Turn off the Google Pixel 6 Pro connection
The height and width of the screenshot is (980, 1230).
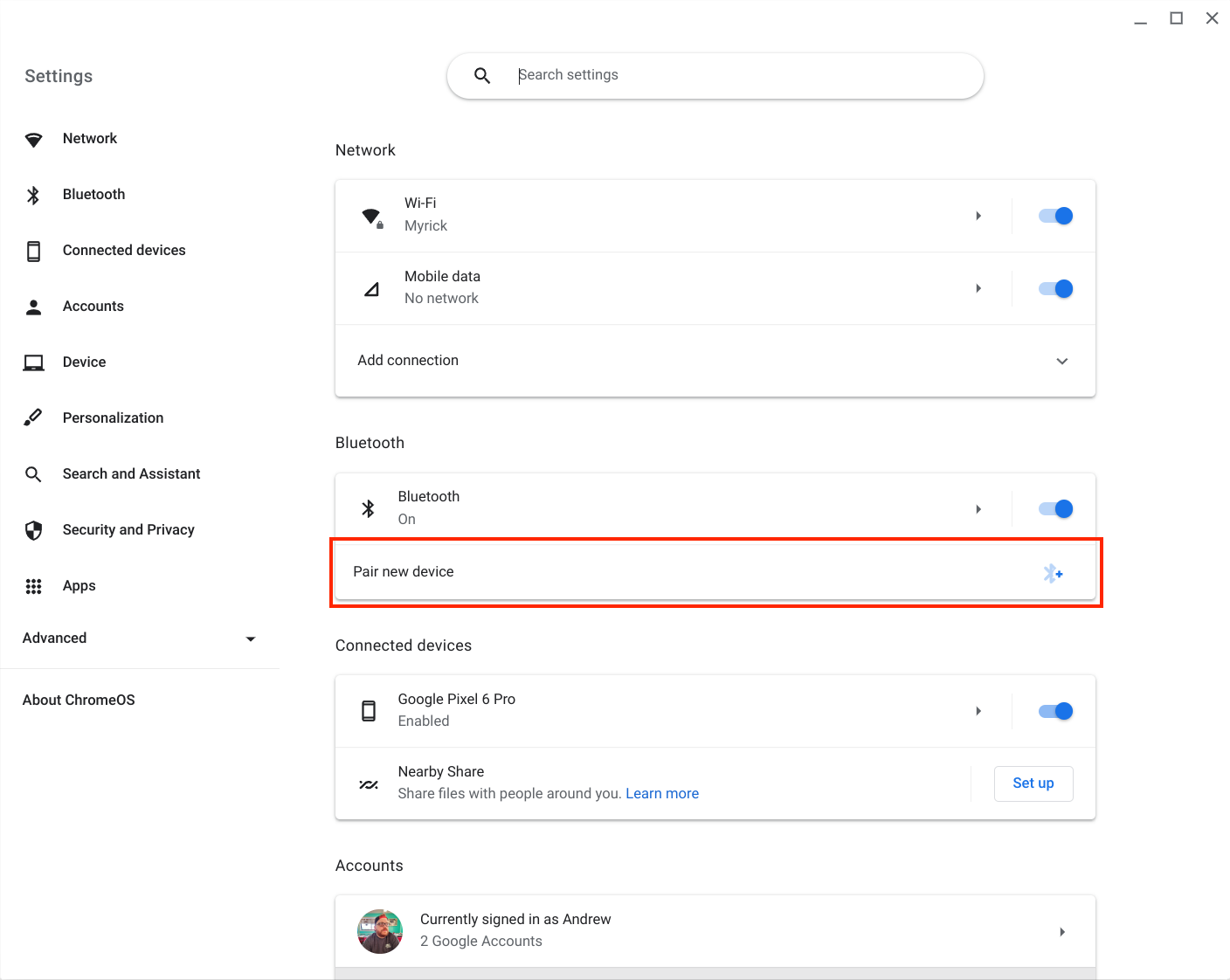click(1054, 710)
